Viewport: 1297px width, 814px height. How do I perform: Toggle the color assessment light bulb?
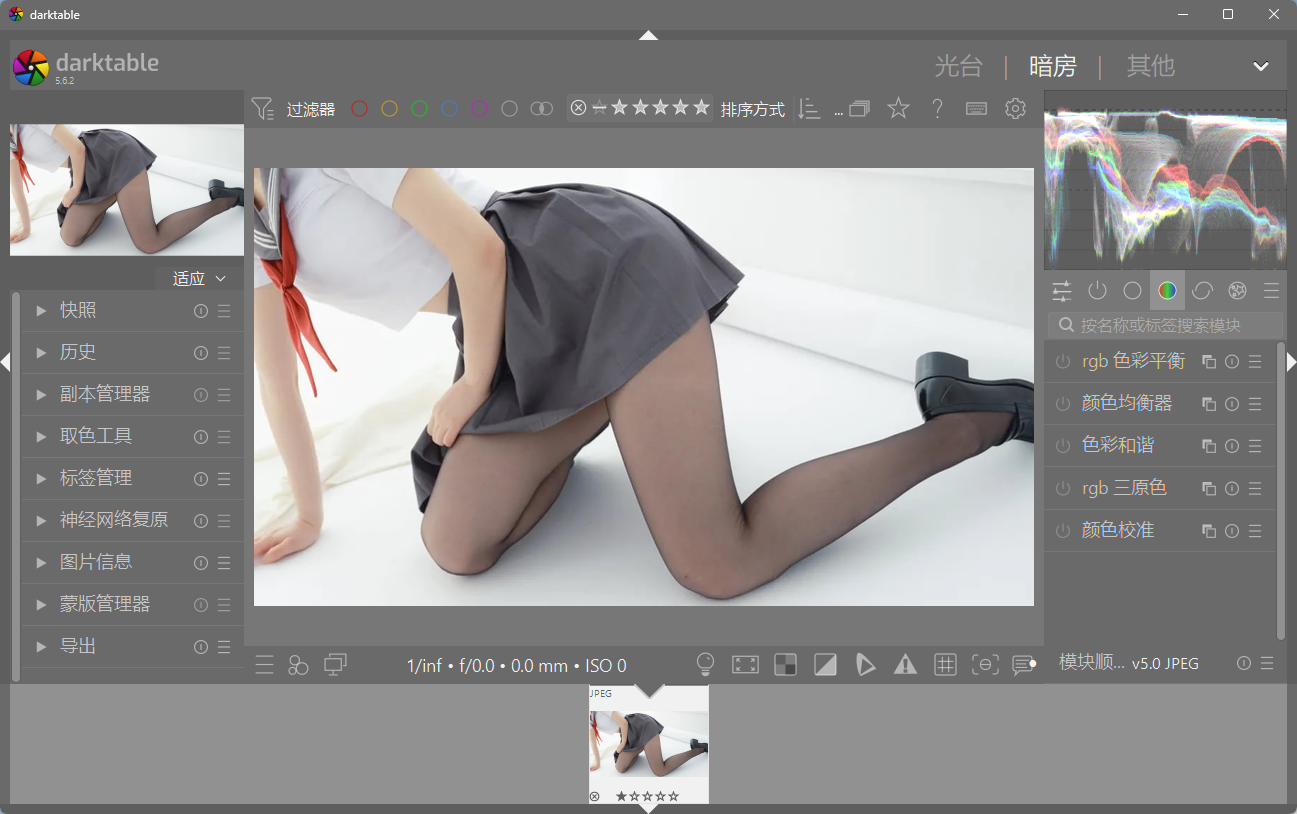pyautogui.click(x=705, y=665)
